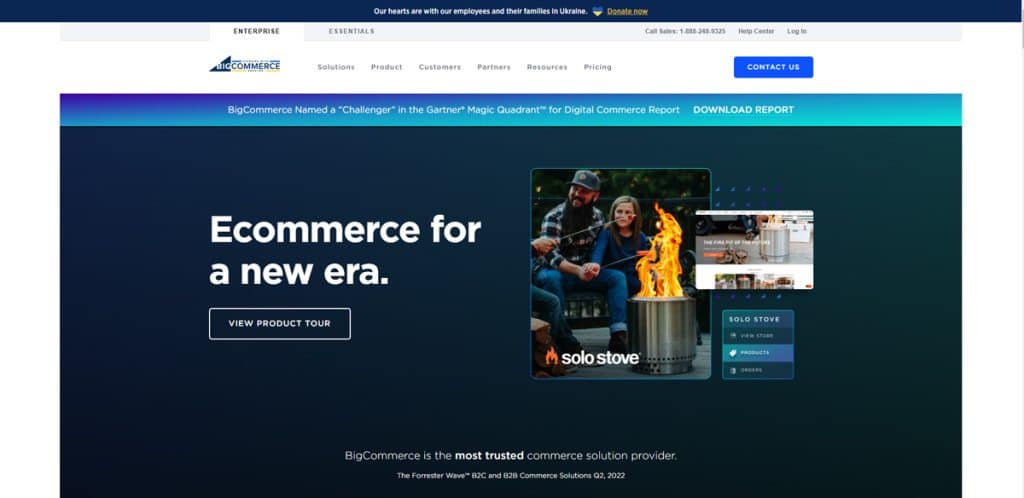Switch to the Enterprise tab

(x=257, y=31)
